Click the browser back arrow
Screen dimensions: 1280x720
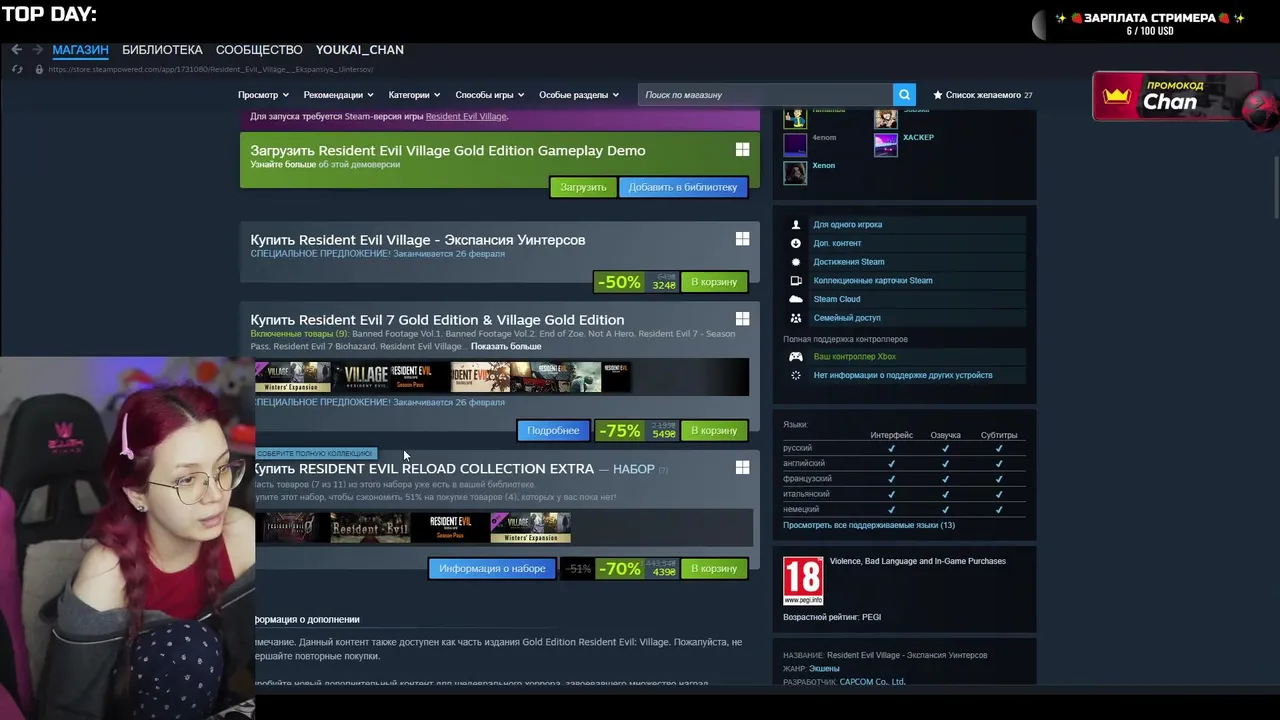tap(16, 50)
